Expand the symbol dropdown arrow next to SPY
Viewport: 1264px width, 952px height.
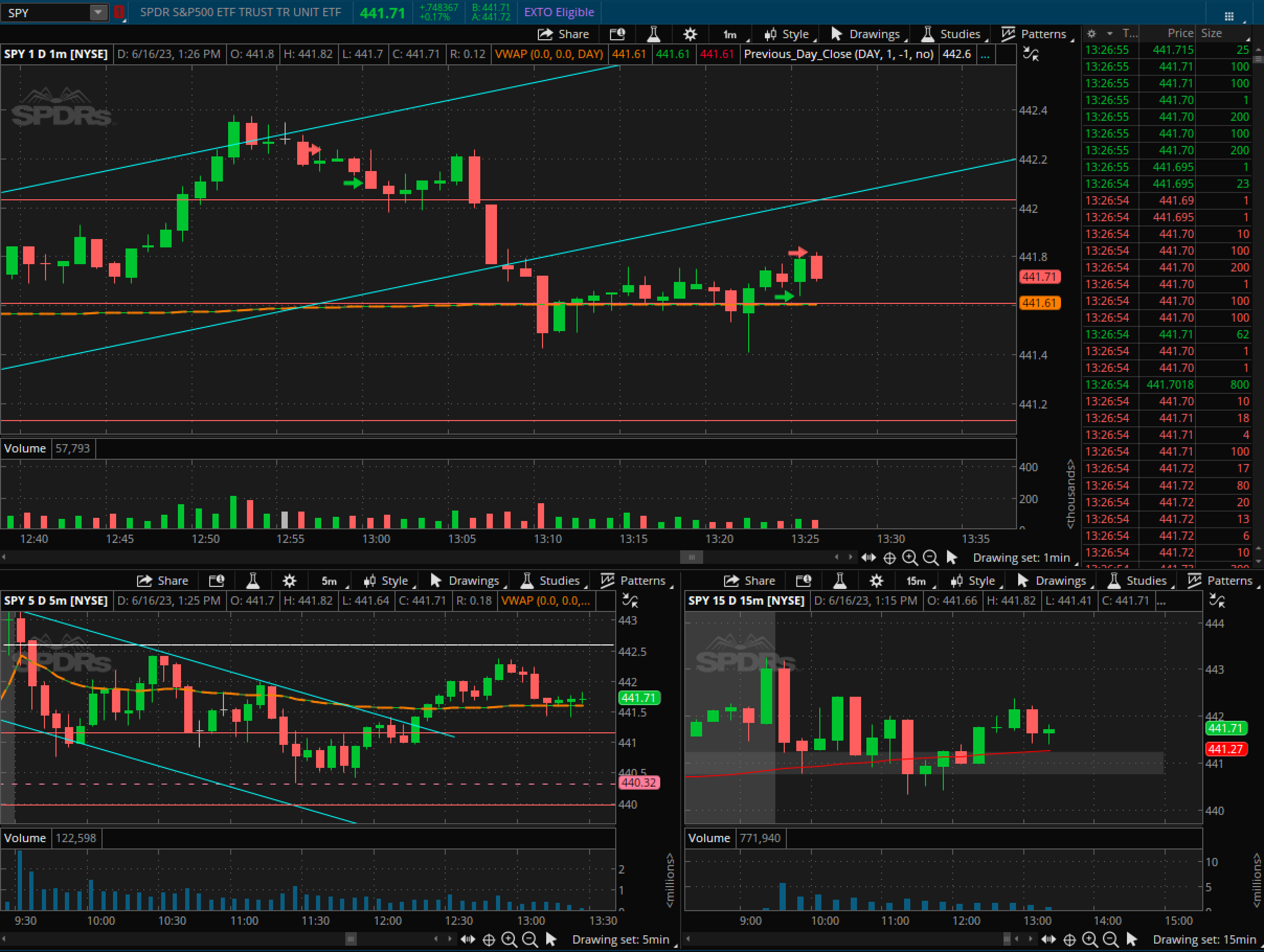tap(99, 13)
